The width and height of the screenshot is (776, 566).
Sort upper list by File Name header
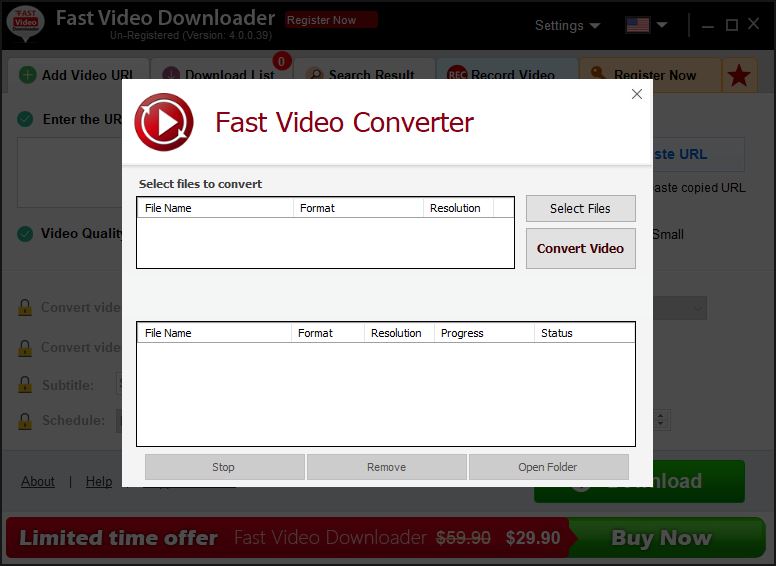[x=215, y=208]
